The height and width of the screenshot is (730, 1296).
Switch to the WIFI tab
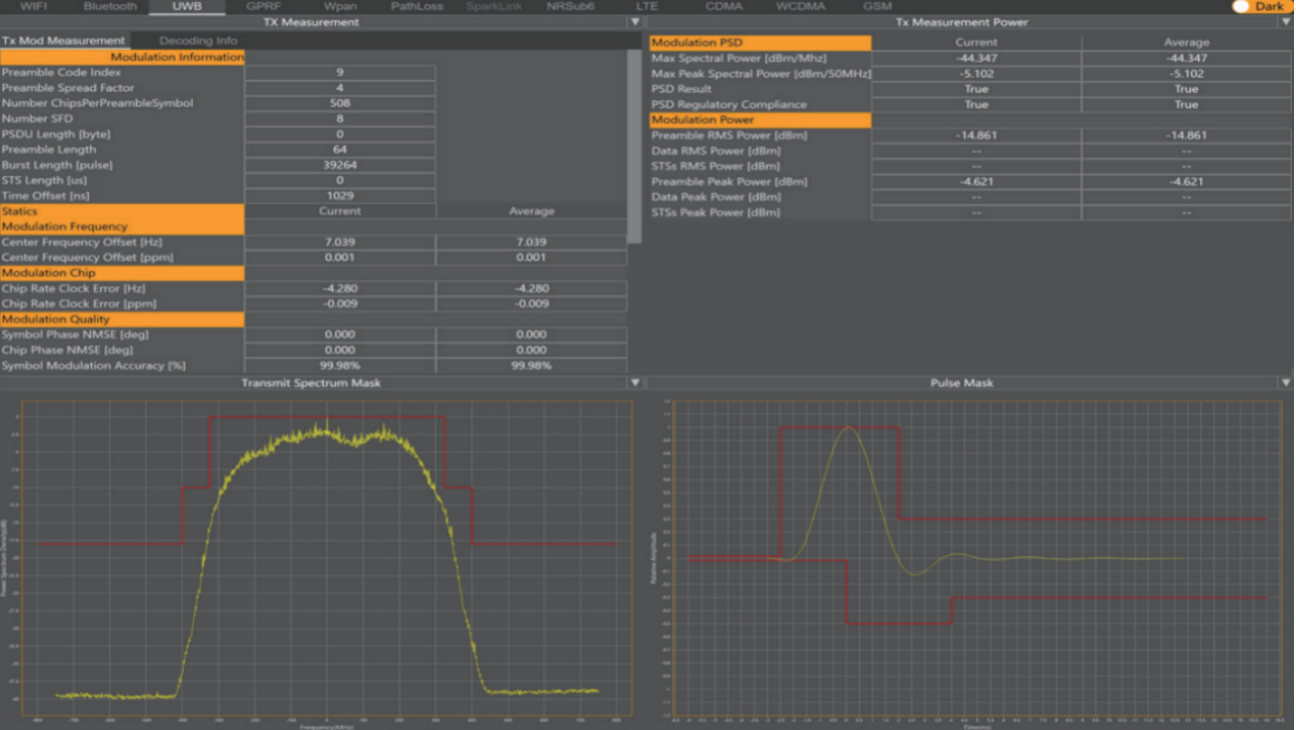(x=33, y=6)
